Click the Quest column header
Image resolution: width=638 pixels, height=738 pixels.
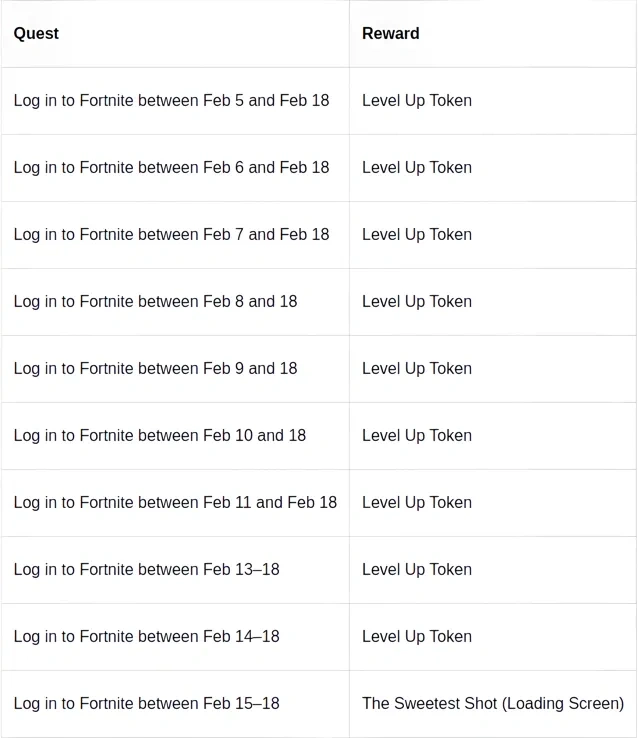click(x=36, y=33)
